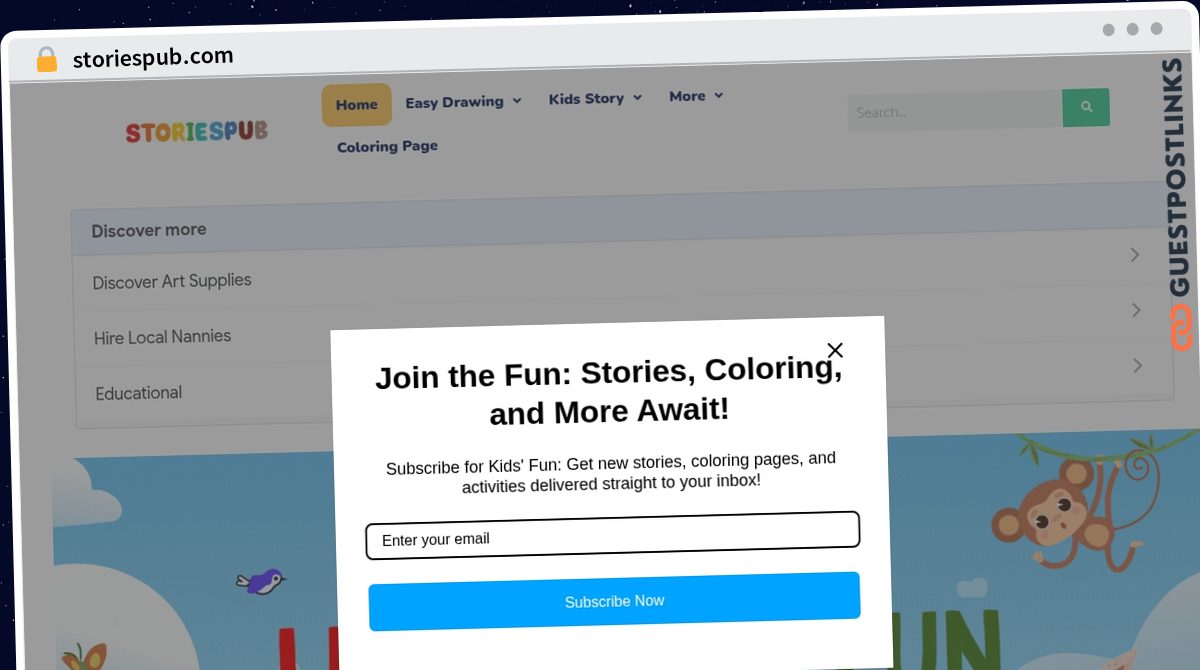Click the popup heading Join the Fun
This screenshot has height=670, width=1200.
click(x=609, y=391)
